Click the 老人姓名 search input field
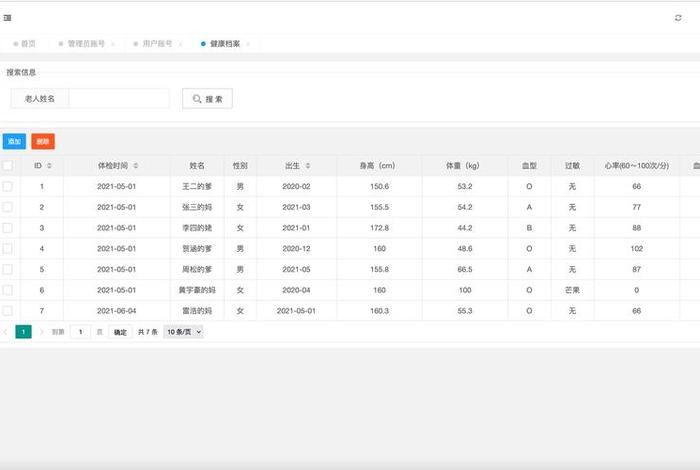The height and width of the screenshot is (470, 700). [x=119, y=99]
